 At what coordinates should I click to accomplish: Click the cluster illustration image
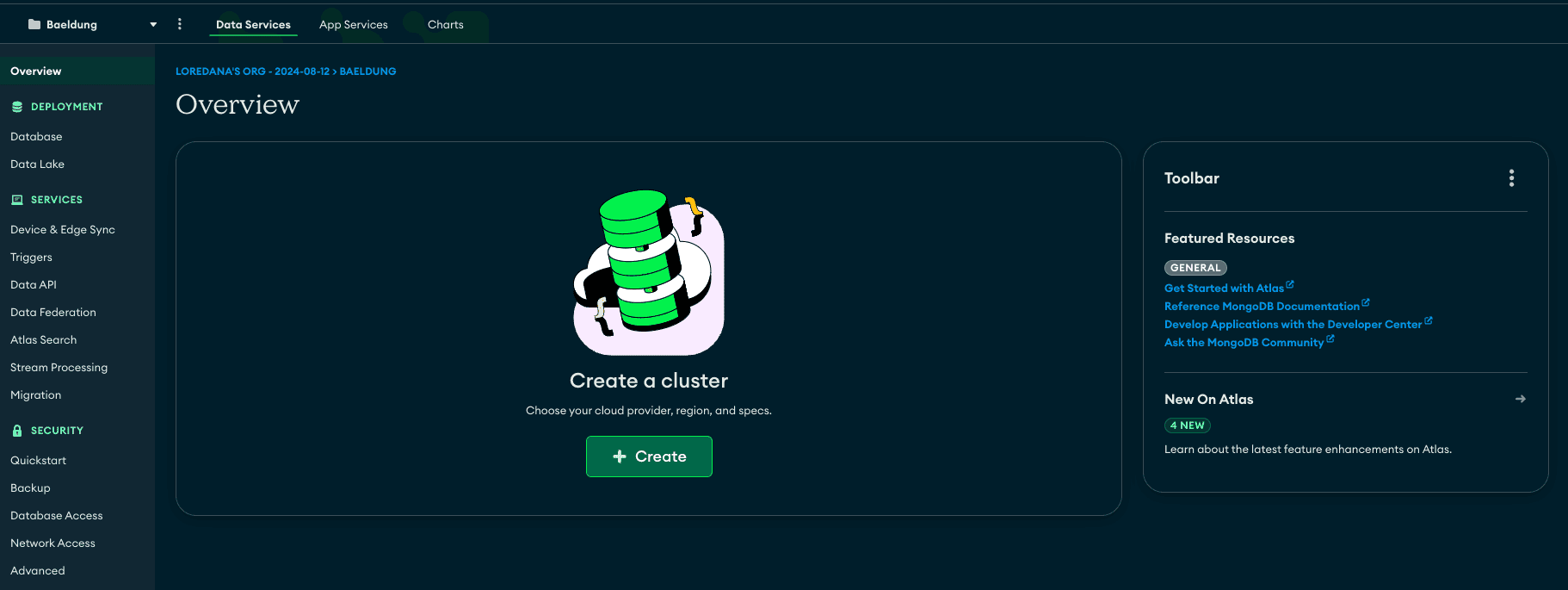click(649, 272)
